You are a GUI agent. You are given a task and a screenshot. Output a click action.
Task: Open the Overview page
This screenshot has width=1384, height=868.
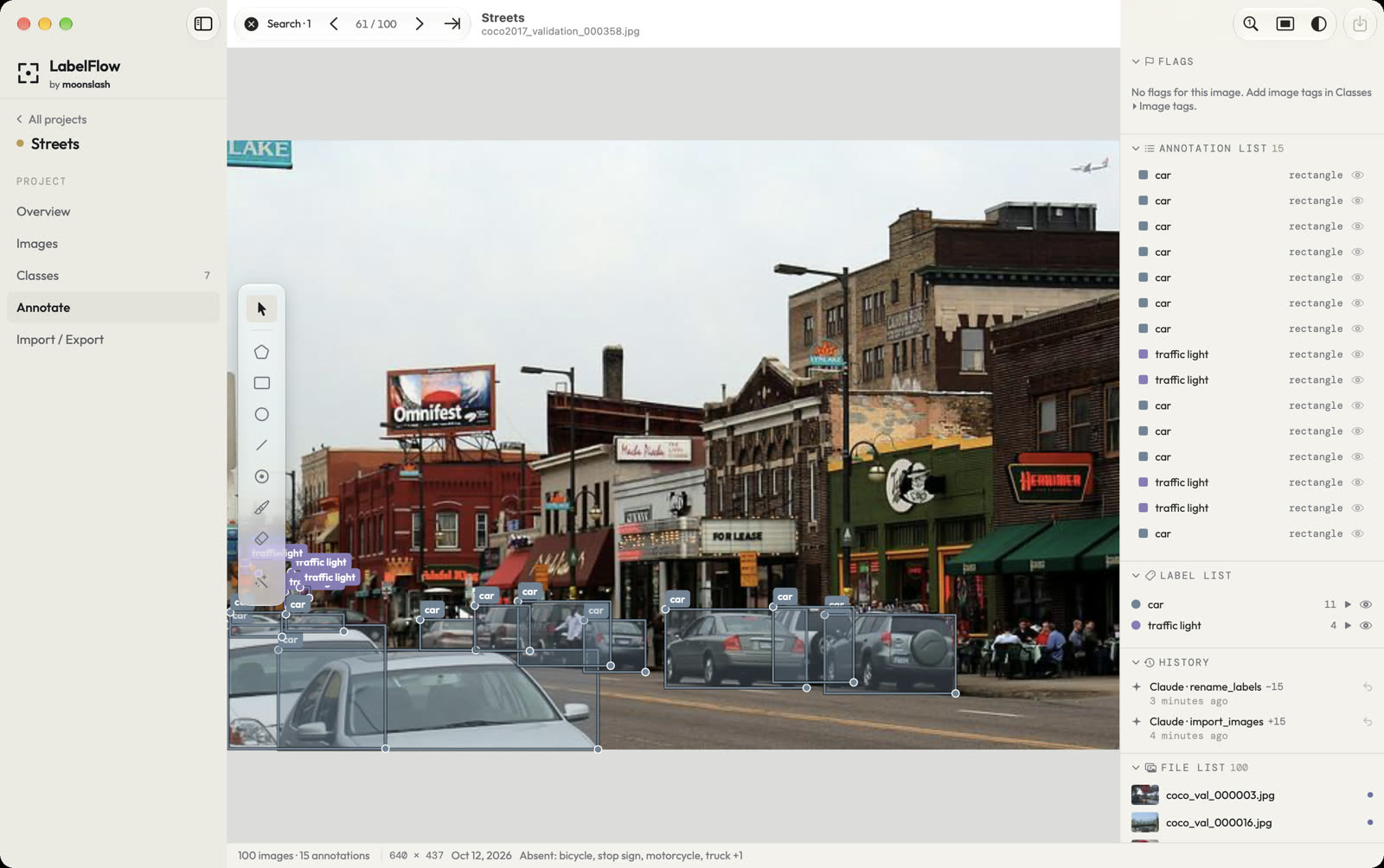pyautogui.click(x=113, y=212)
